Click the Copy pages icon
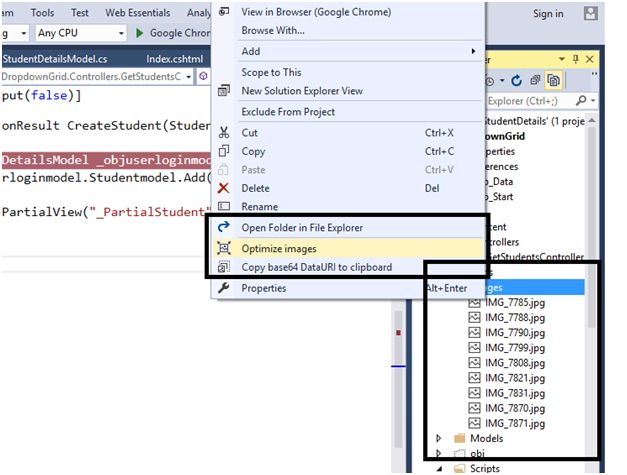This screenshot has width=627, height=475. click(224, 151)
